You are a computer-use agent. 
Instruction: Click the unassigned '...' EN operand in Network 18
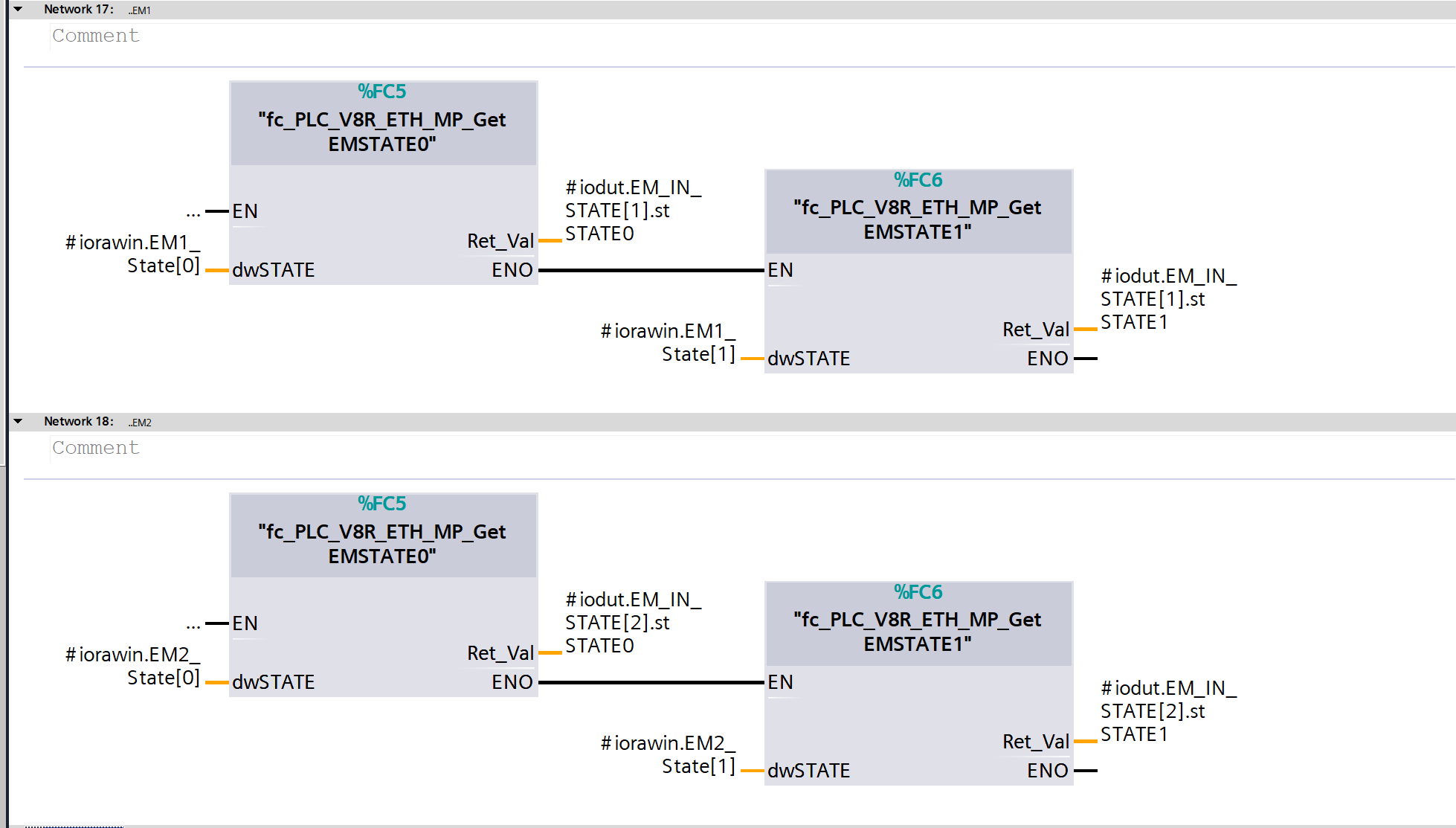tap(193, 625)
